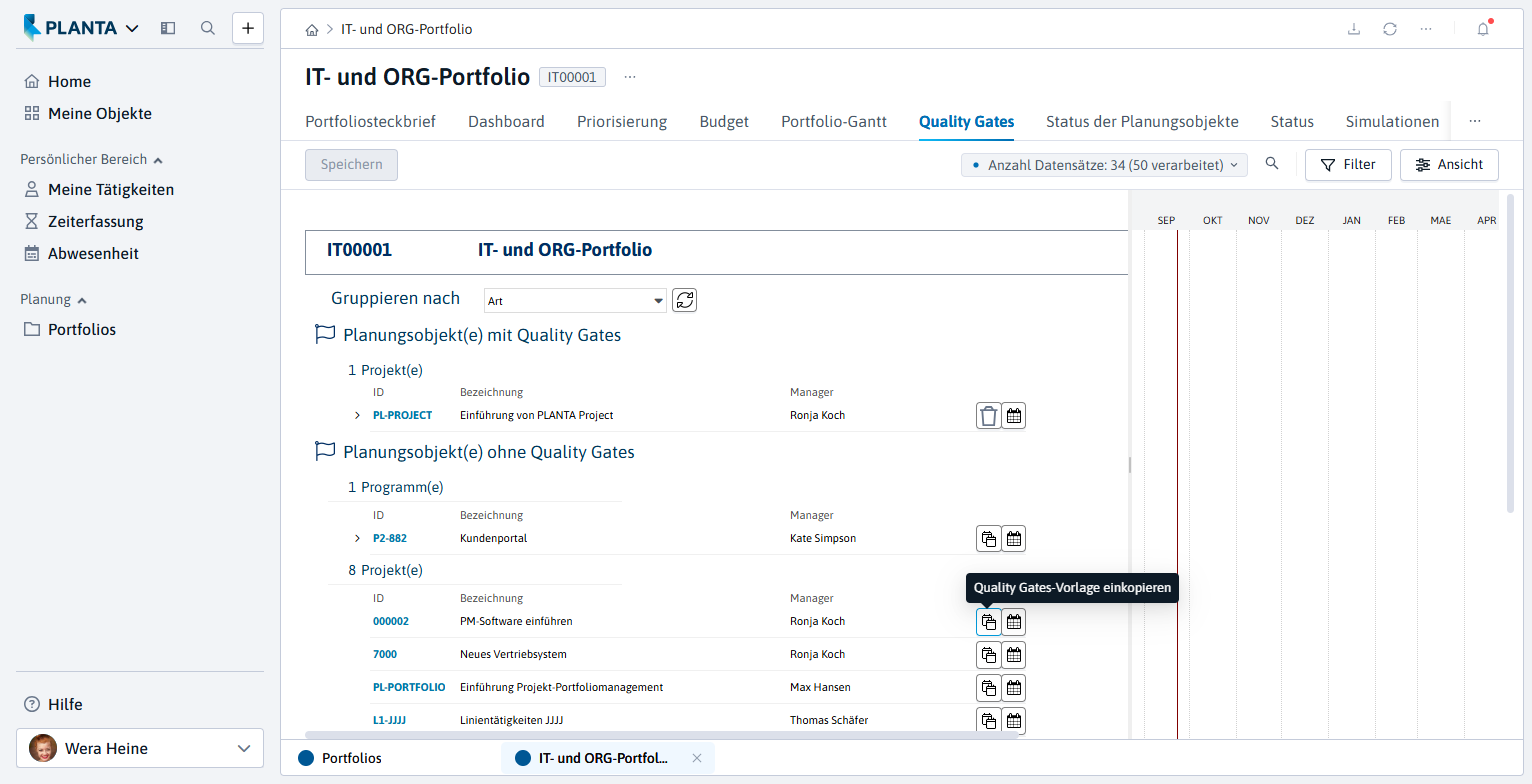
Task: Expand the P2-882 program row
Action: (x=357, y=538)
